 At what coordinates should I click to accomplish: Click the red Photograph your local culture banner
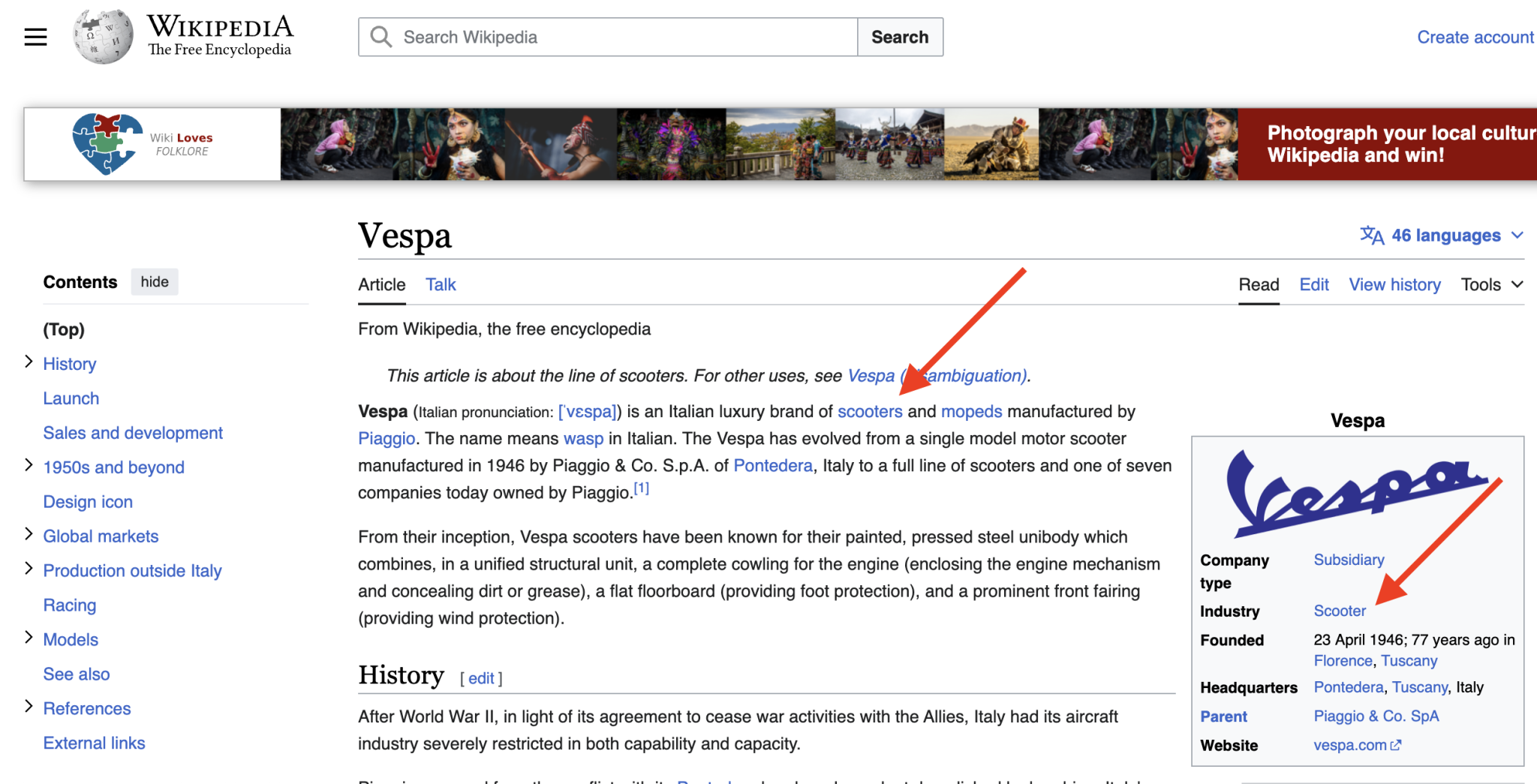tap(1387, 144)
